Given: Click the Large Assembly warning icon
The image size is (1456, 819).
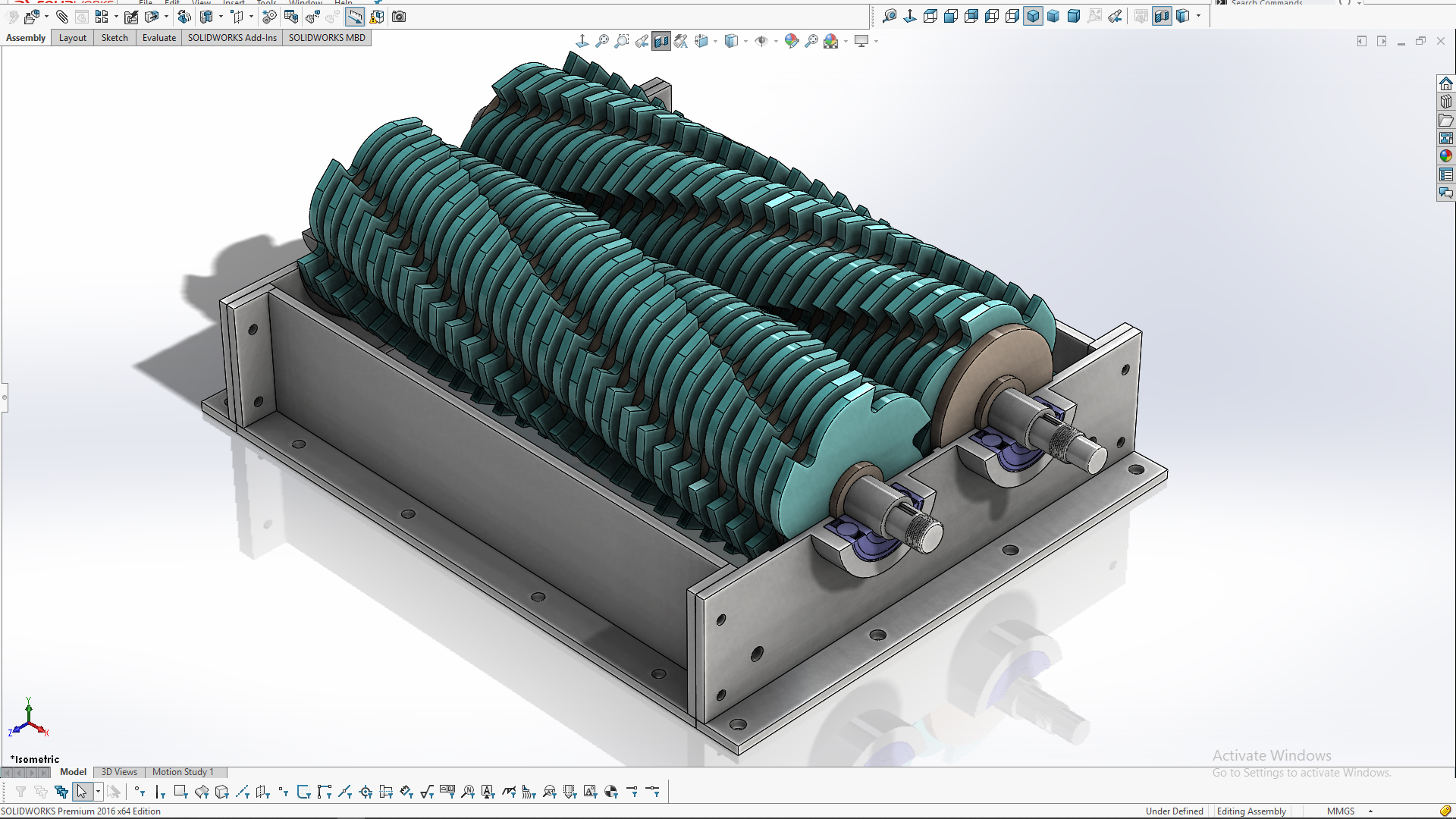Looking at the screenshot, I should [377, 17].
